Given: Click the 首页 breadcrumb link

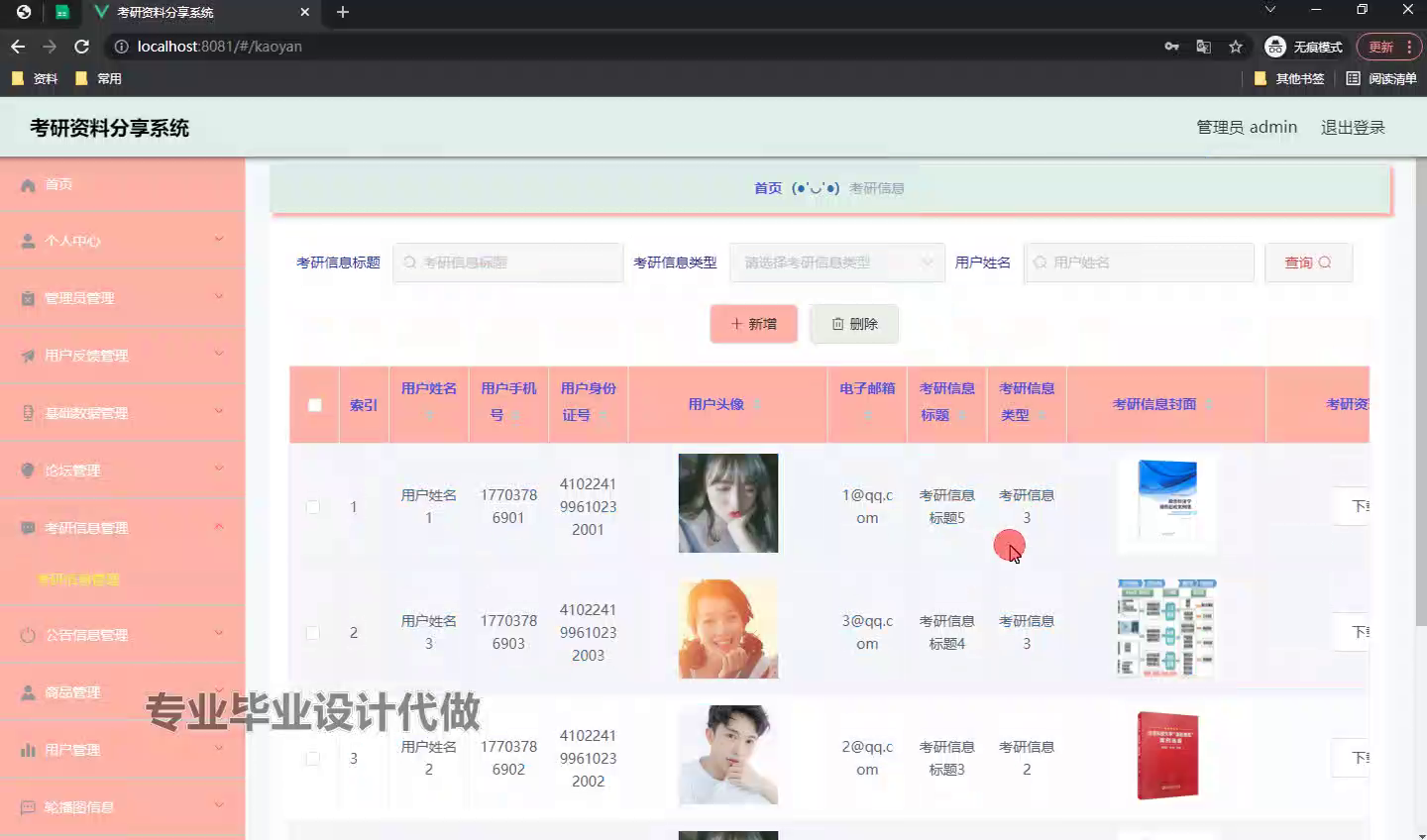Looking at the screenshot, I should click(768, 188).
